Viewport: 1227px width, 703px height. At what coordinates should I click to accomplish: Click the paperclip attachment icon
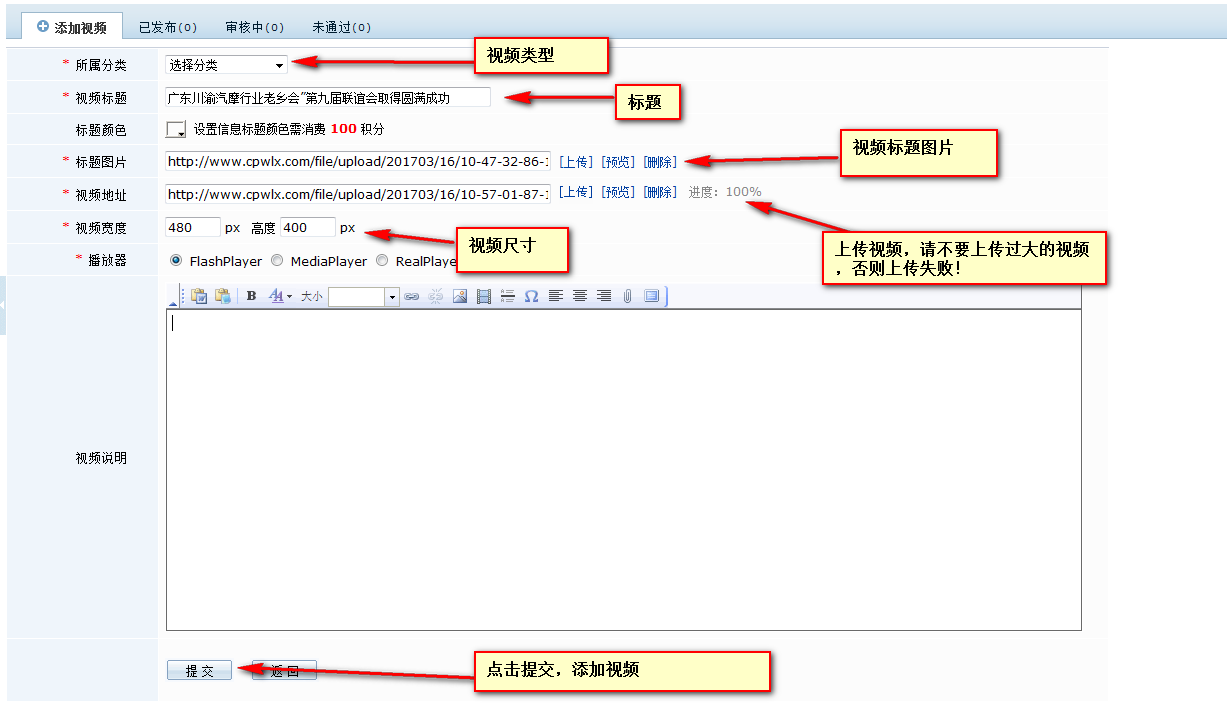point(628,296)
